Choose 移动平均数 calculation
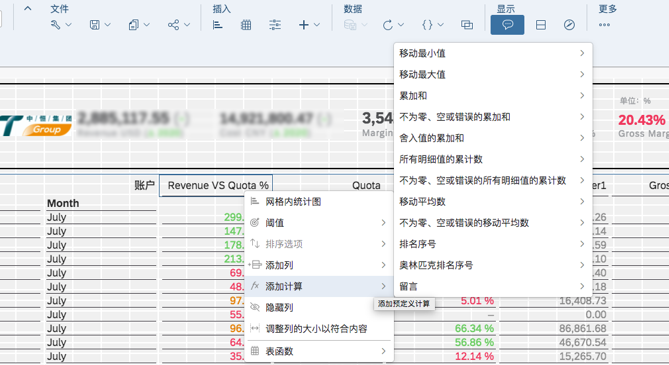Screen dimensions: 669x365 493,201
